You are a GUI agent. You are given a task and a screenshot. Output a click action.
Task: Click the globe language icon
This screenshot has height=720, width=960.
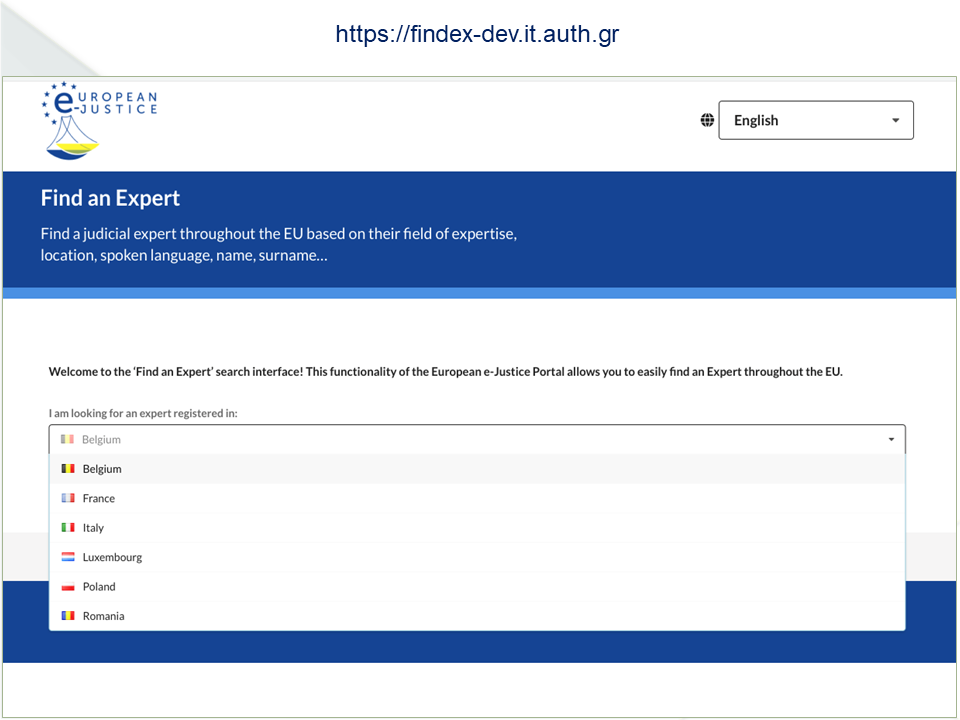point(707,120)
